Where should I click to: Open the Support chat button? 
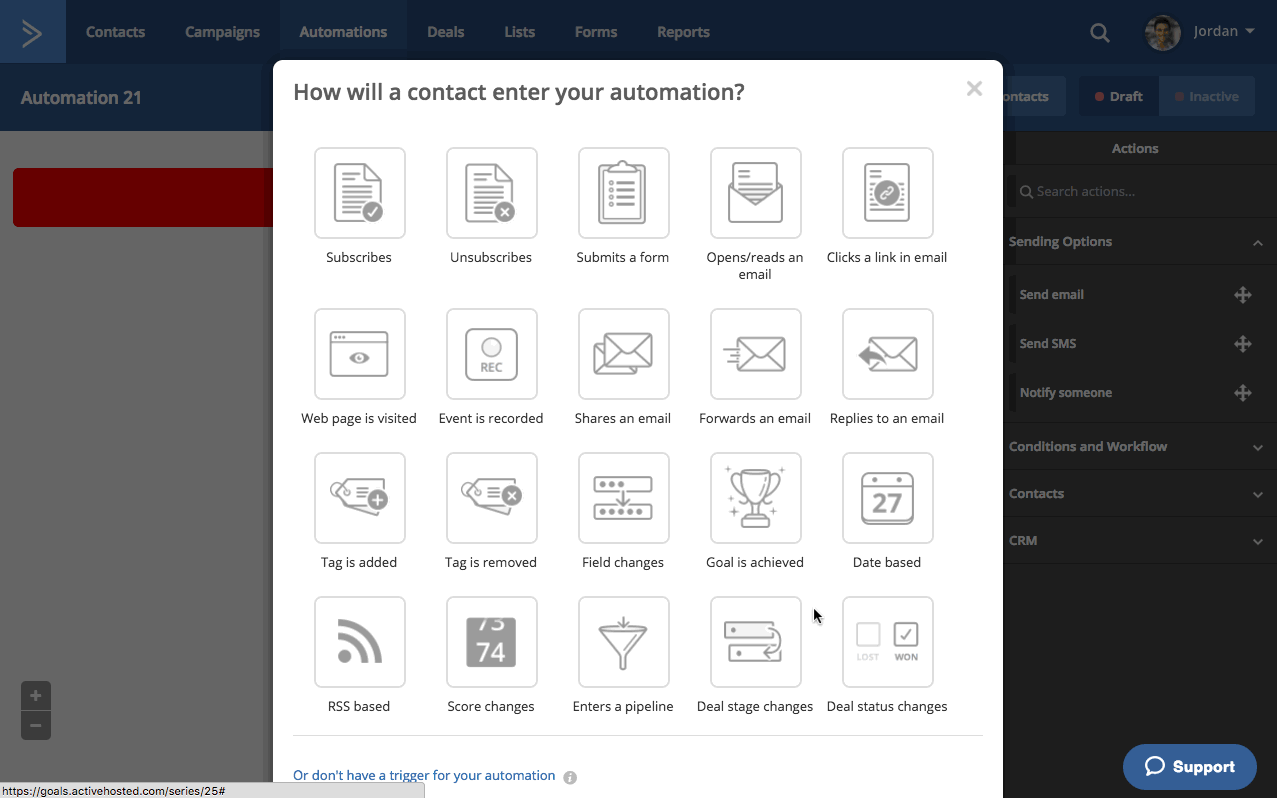(x=1189, y=767)
